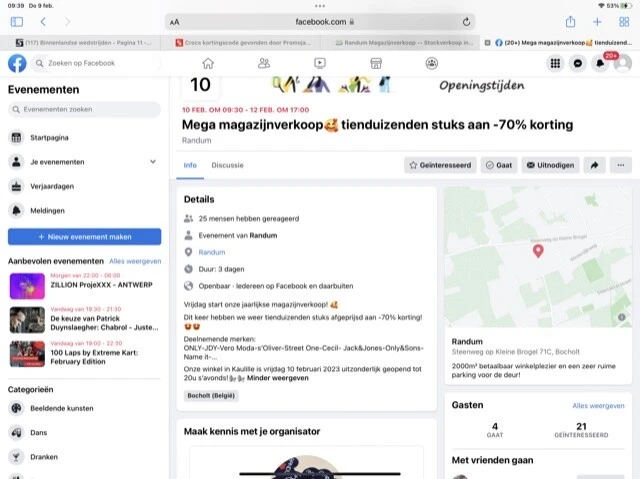Show Safari tab overview grid icon
This screenshot has width=640, height=479.
pyautogui.click(x=624, y=22)
